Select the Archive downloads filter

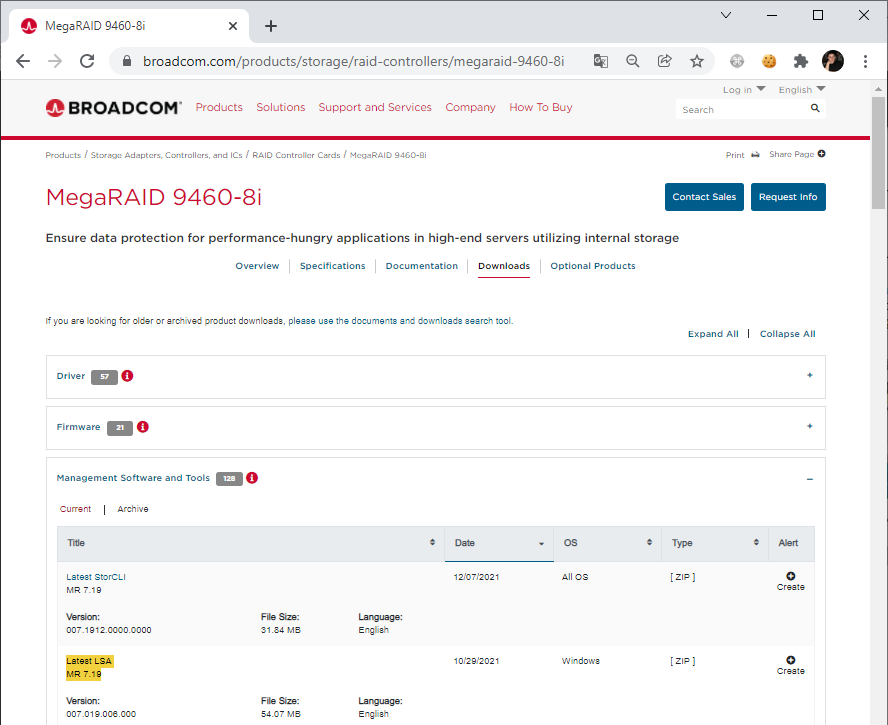pyautogui.click(x=133, y=509)
